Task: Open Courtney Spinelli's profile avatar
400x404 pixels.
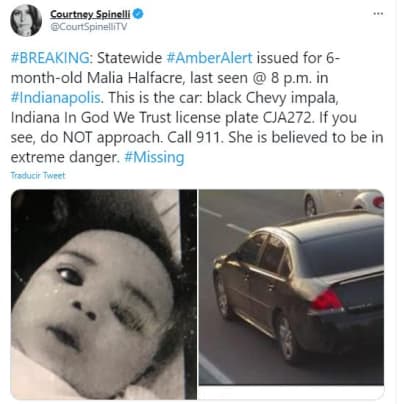Action: click(26, 20)
